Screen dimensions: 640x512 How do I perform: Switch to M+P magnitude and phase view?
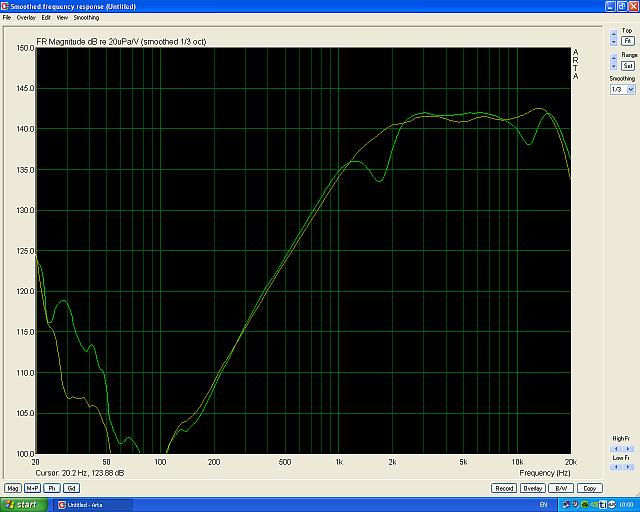click(32, 488)
